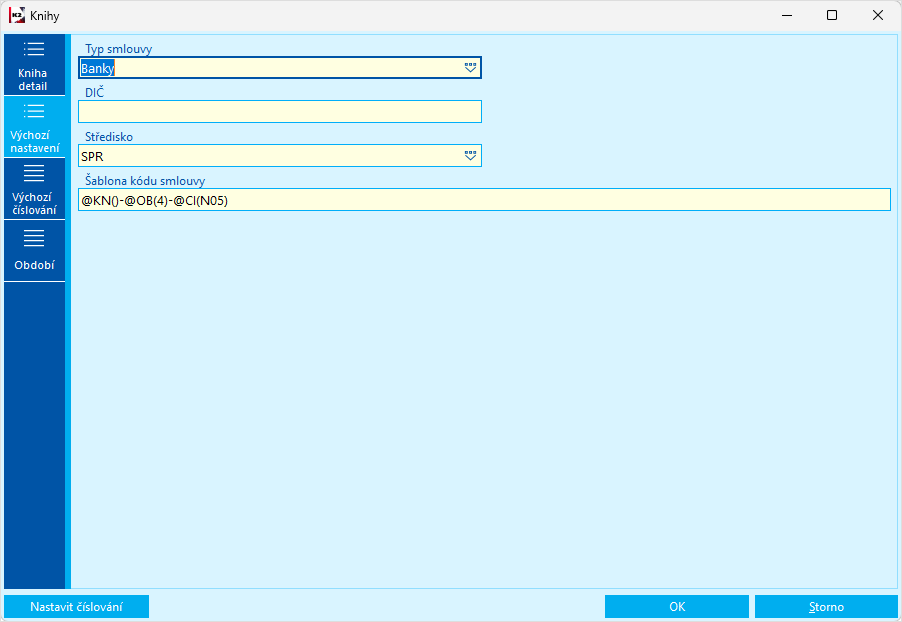Screen dimensions: 902x622
Task: Switch to Výchozí nastavení tab
Action: tap(34, 127)
